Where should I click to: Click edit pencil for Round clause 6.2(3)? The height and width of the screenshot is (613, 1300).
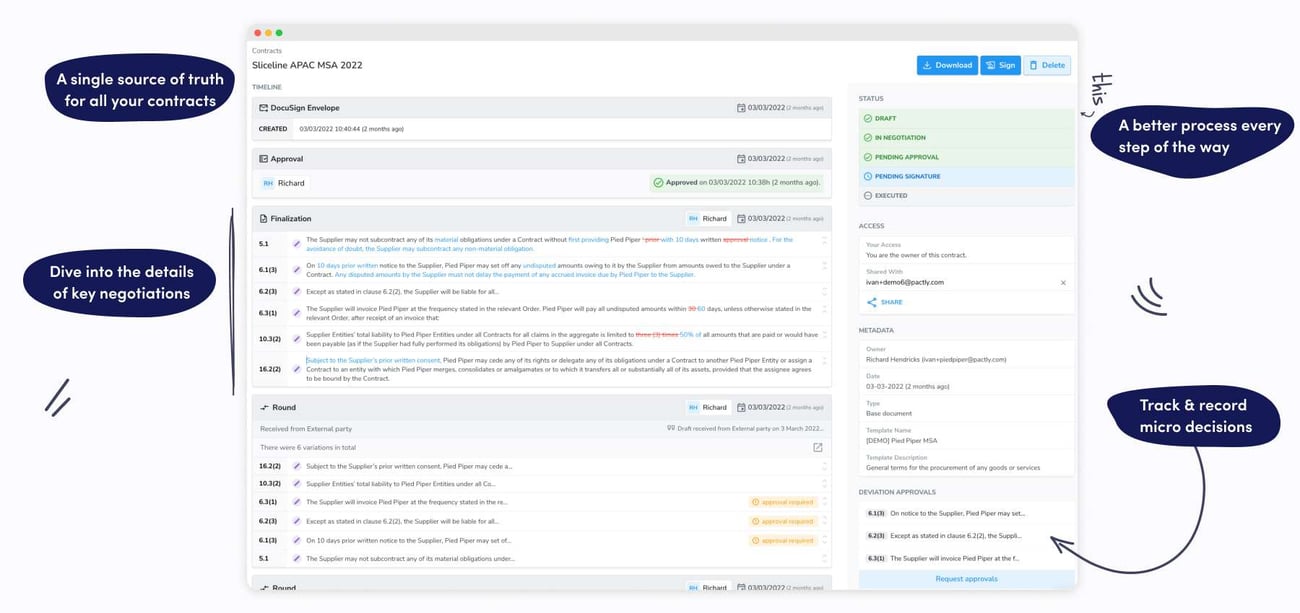pos(297,521)
